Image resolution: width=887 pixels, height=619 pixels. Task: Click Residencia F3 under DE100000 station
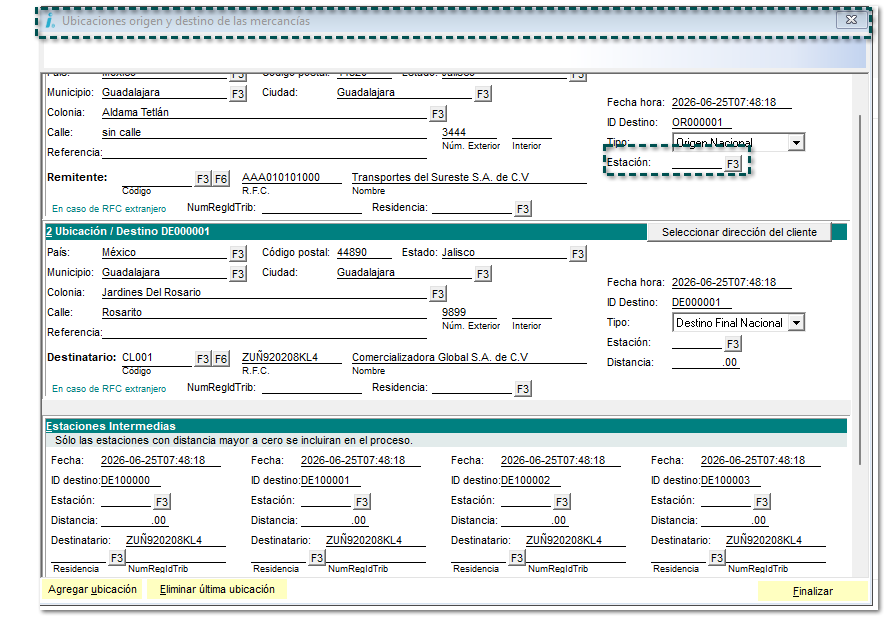(x=117, y=558)
